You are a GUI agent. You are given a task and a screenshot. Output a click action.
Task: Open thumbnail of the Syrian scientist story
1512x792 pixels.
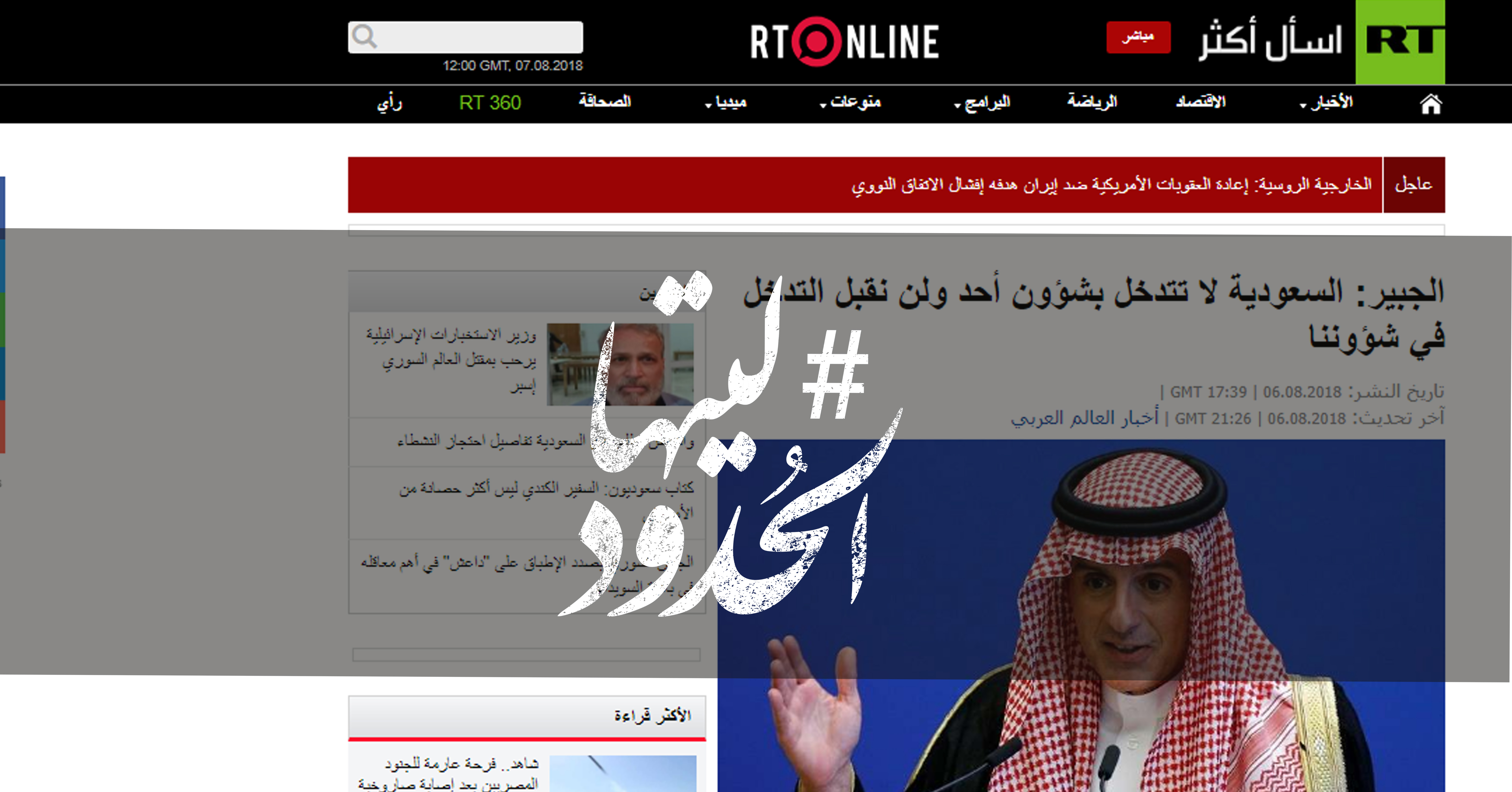click(620, 364)
